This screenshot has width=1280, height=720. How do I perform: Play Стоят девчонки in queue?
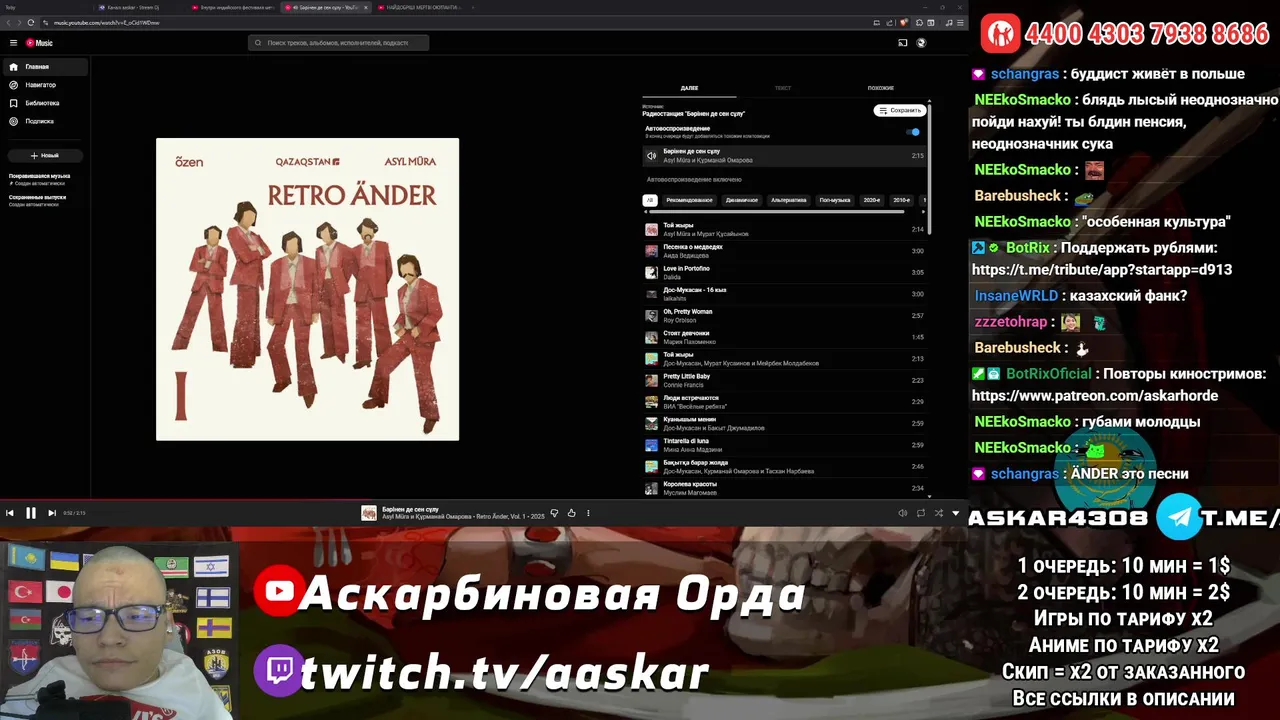tap(785, 337)
